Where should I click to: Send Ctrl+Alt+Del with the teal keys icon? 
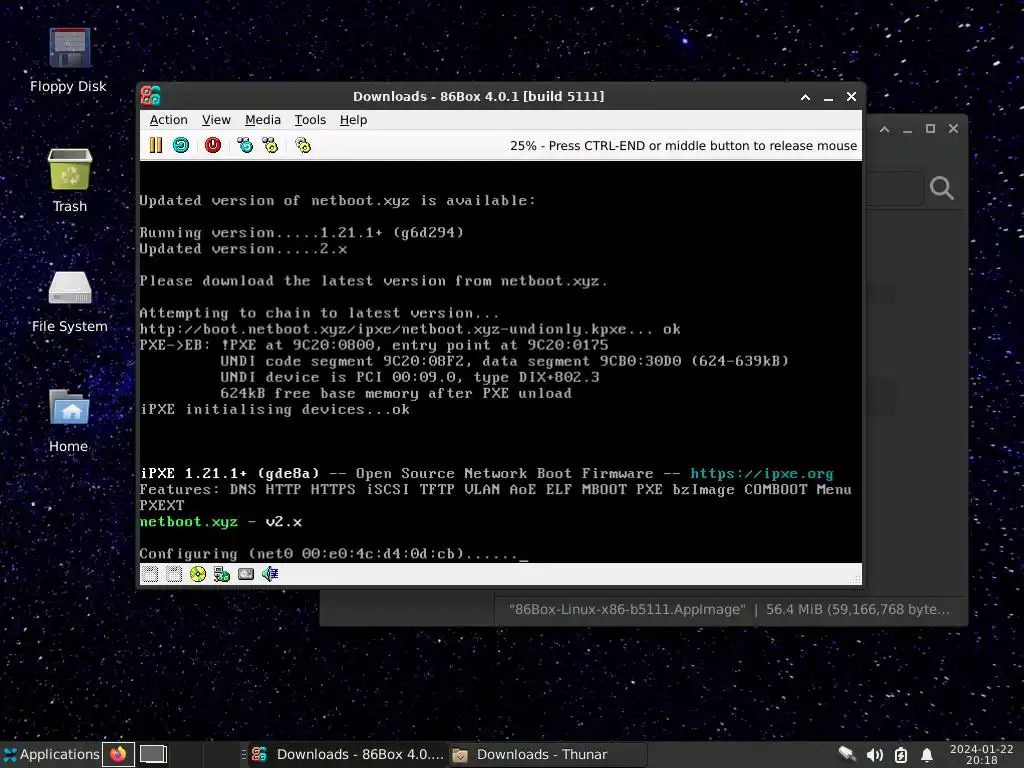(245, 145)
